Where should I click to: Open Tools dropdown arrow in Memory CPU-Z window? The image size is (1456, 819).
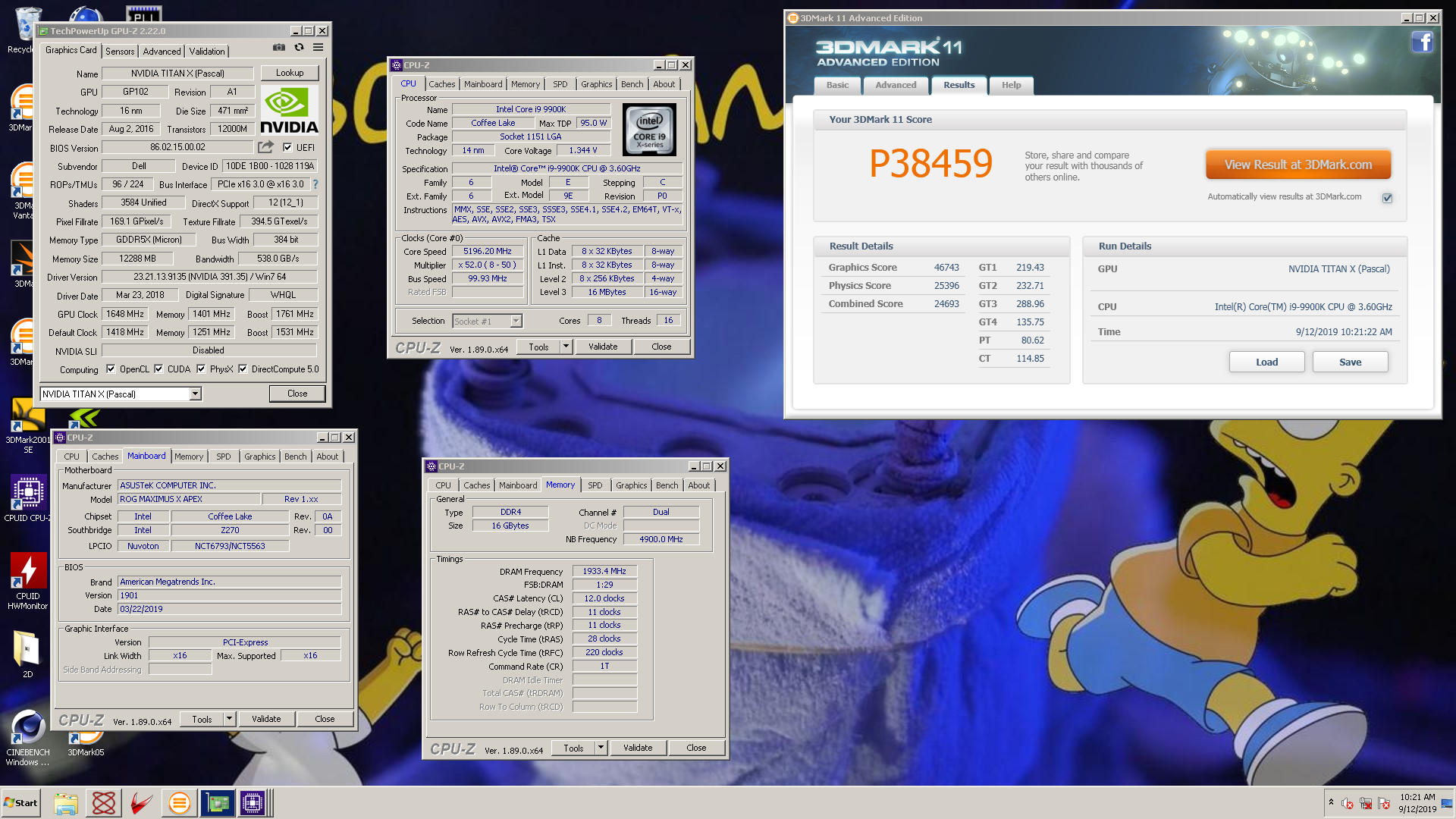[601, 748]
